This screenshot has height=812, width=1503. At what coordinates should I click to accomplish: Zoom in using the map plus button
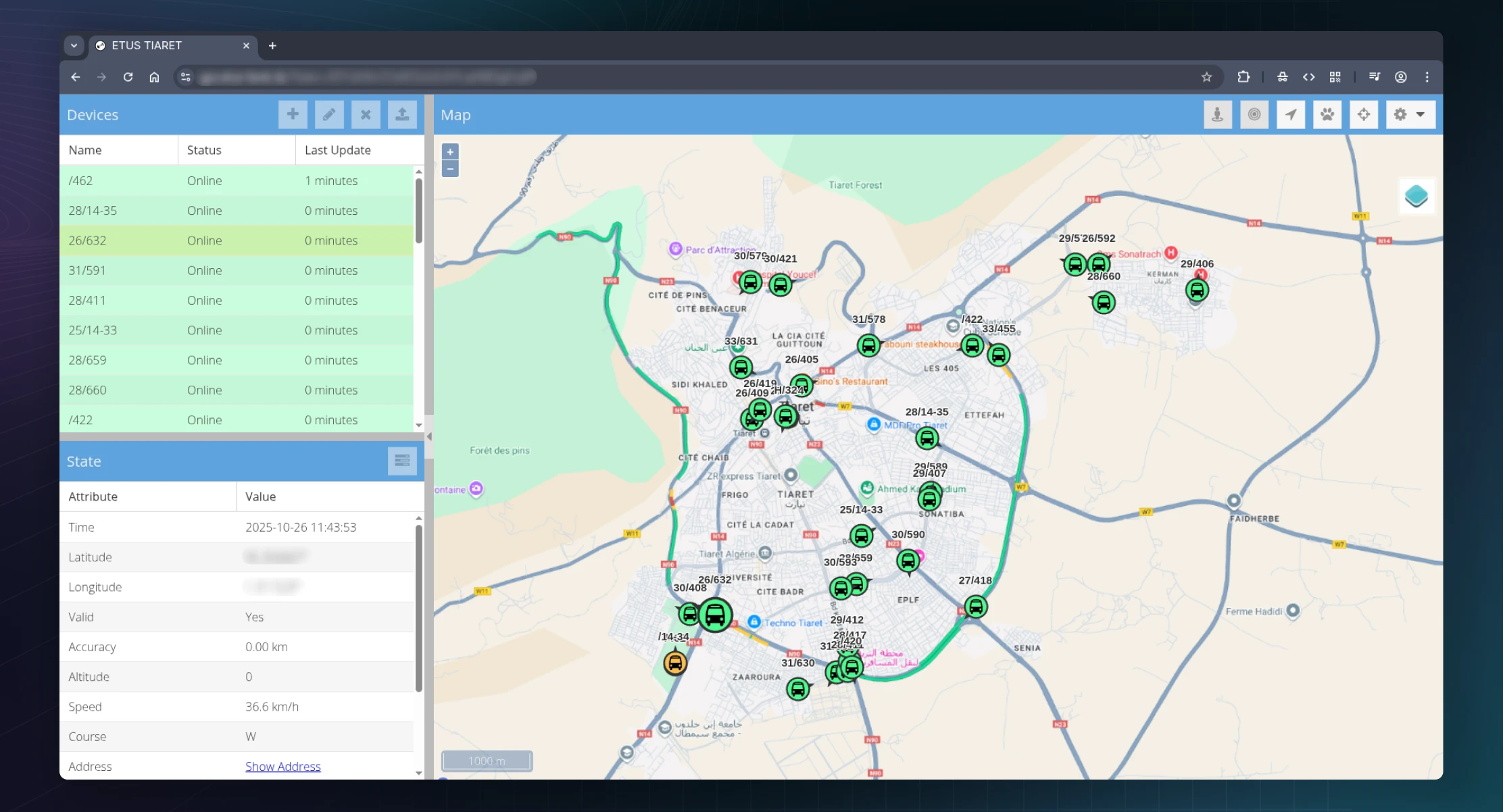[x=450, y=151]
